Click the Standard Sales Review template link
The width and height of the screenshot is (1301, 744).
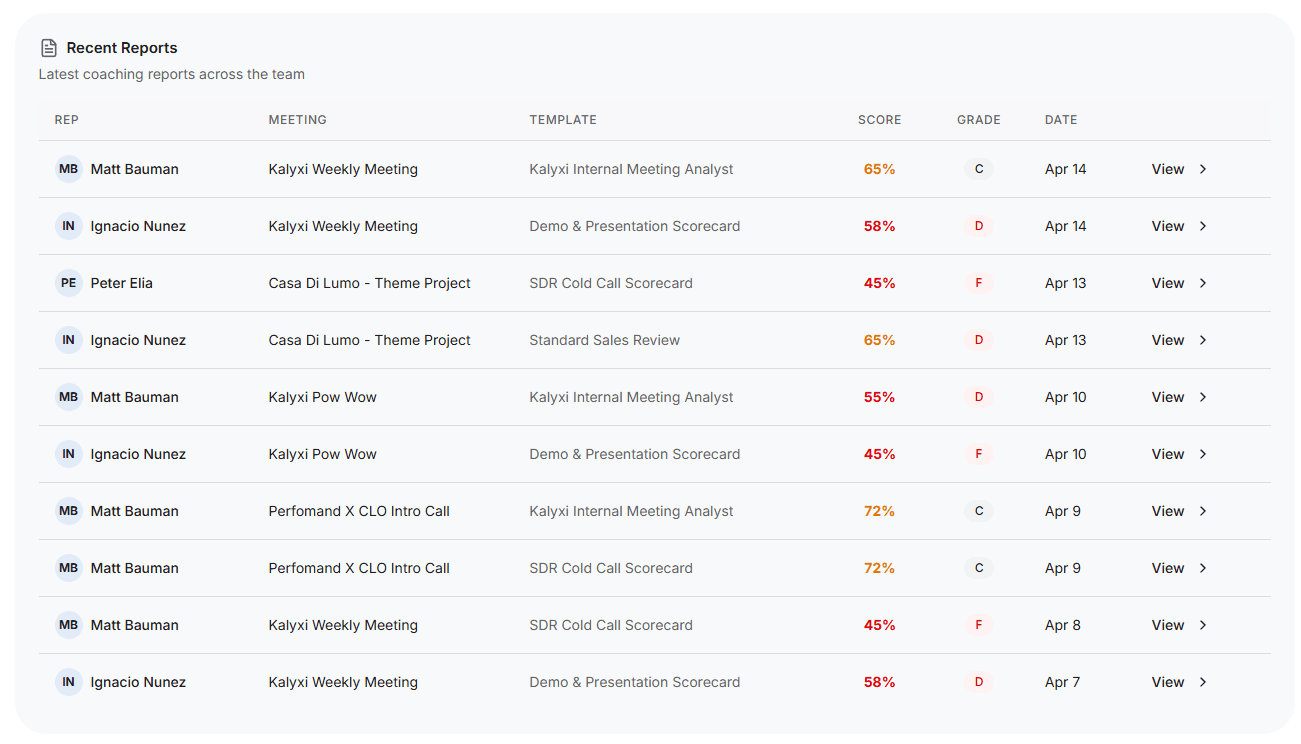coord(604,340)
